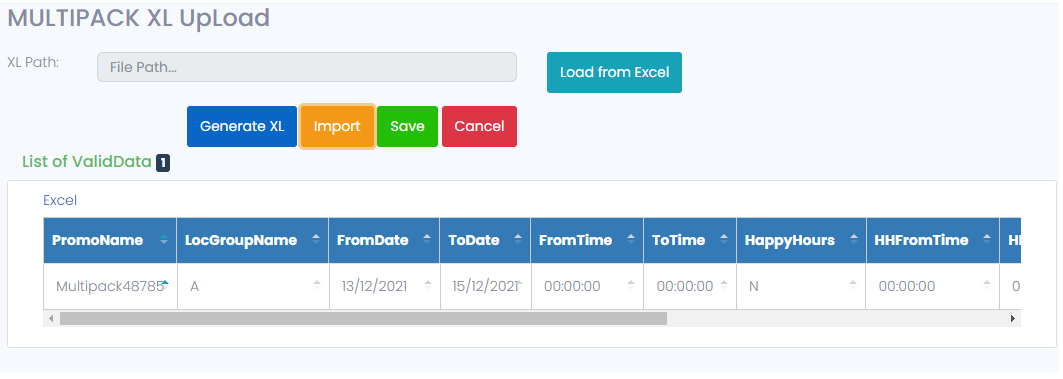Save the uploaded multipack data

point(407,126)
